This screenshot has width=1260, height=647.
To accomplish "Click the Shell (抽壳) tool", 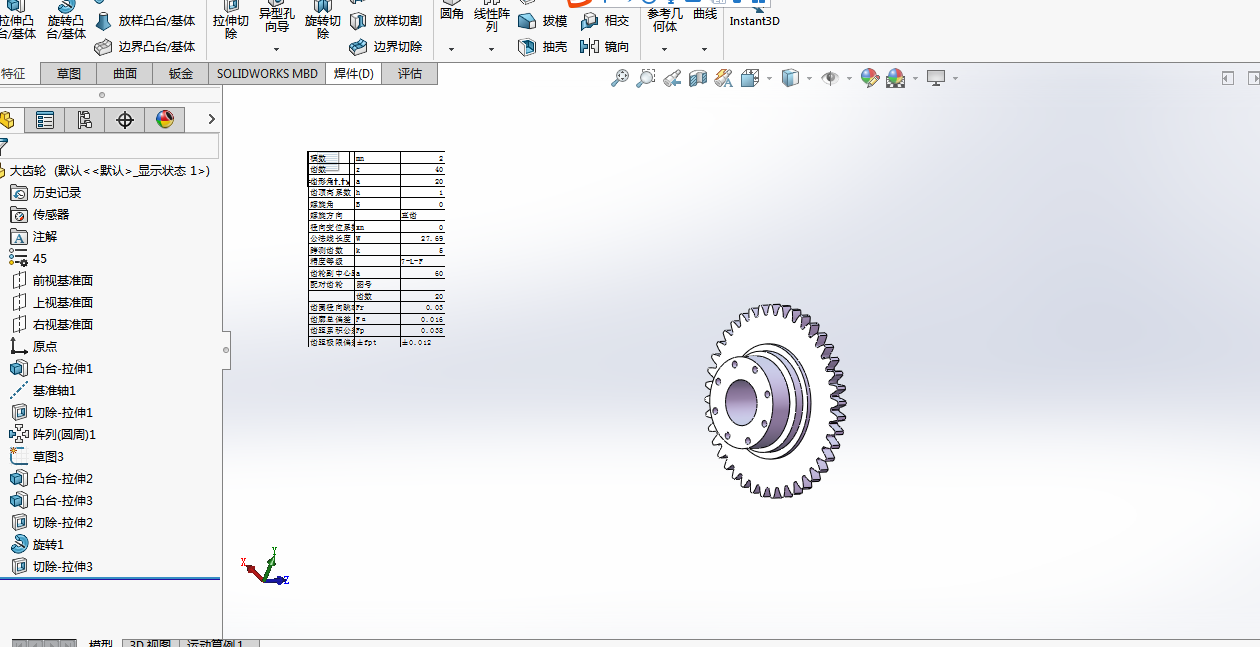I will coord(543,46).
